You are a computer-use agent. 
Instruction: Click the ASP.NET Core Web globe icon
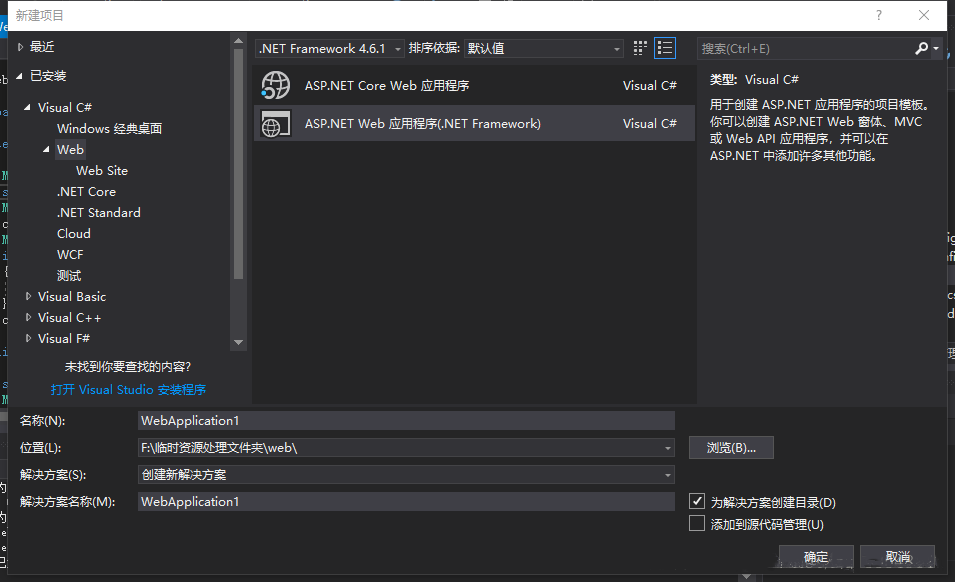[276, 85]
